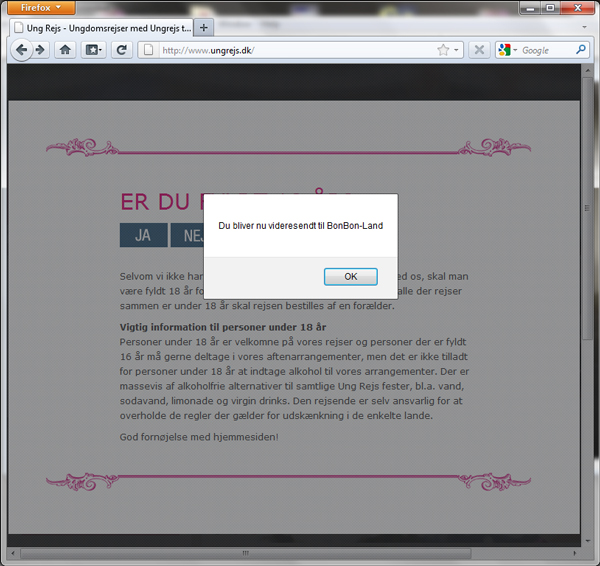Bookmark this page with the star icon
The image size is (600, 566).
(x=443, y=50)
